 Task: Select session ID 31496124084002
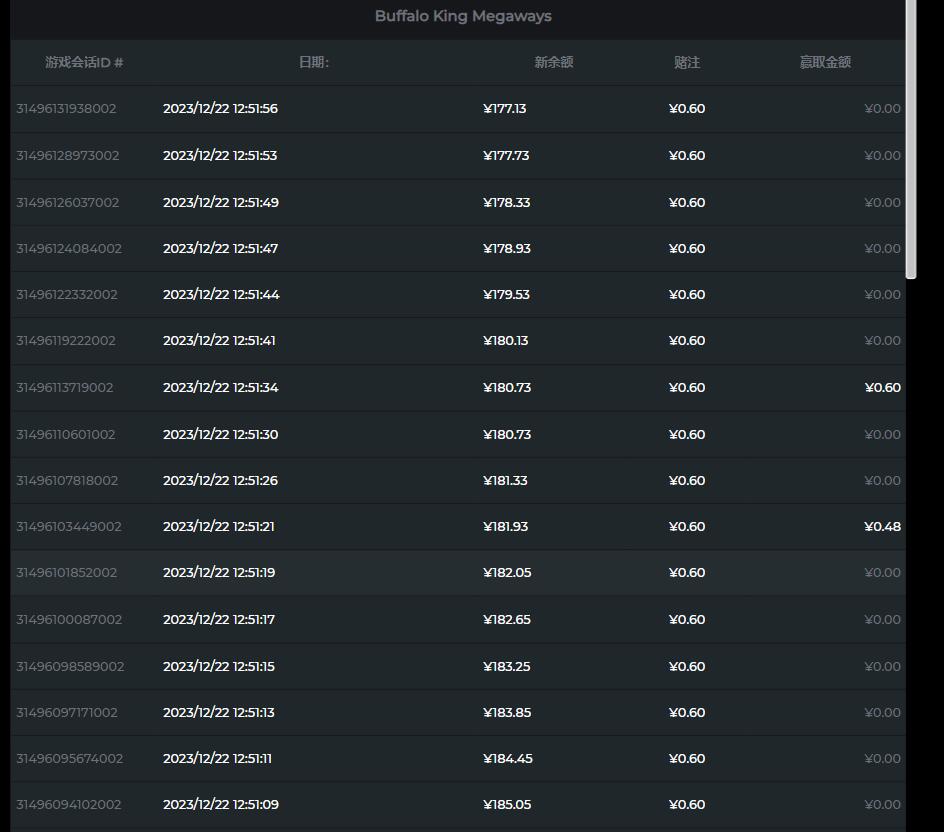coord(69,249)
